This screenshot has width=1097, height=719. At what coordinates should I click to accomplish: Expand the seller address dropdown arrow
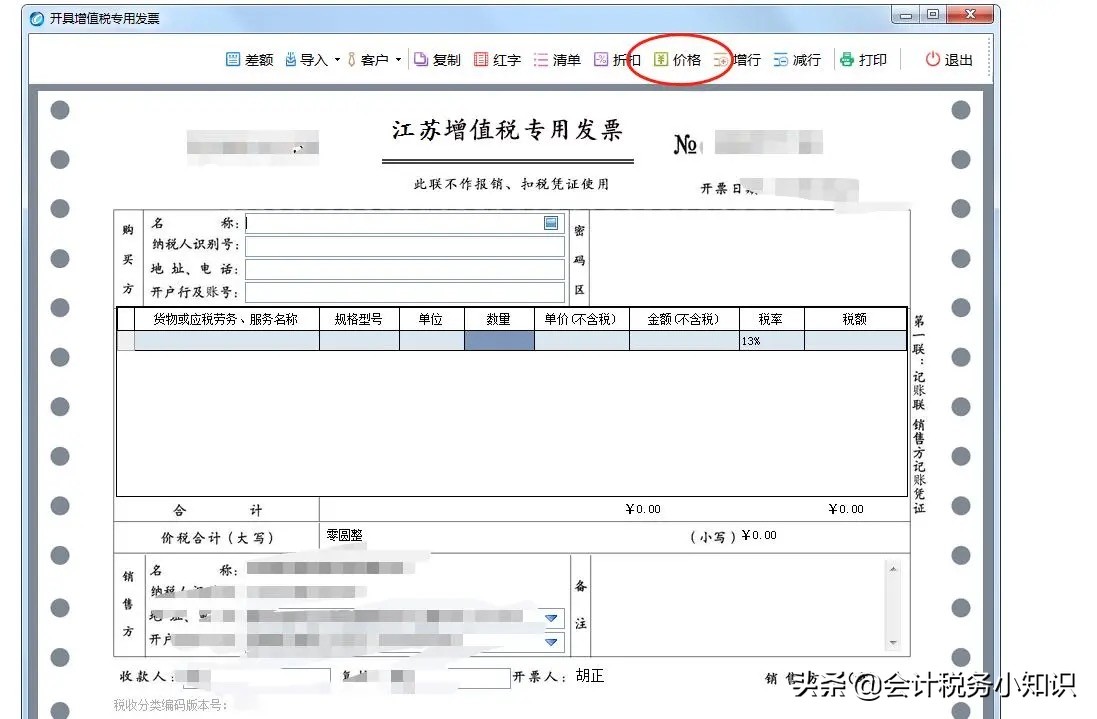click(551, 617)
